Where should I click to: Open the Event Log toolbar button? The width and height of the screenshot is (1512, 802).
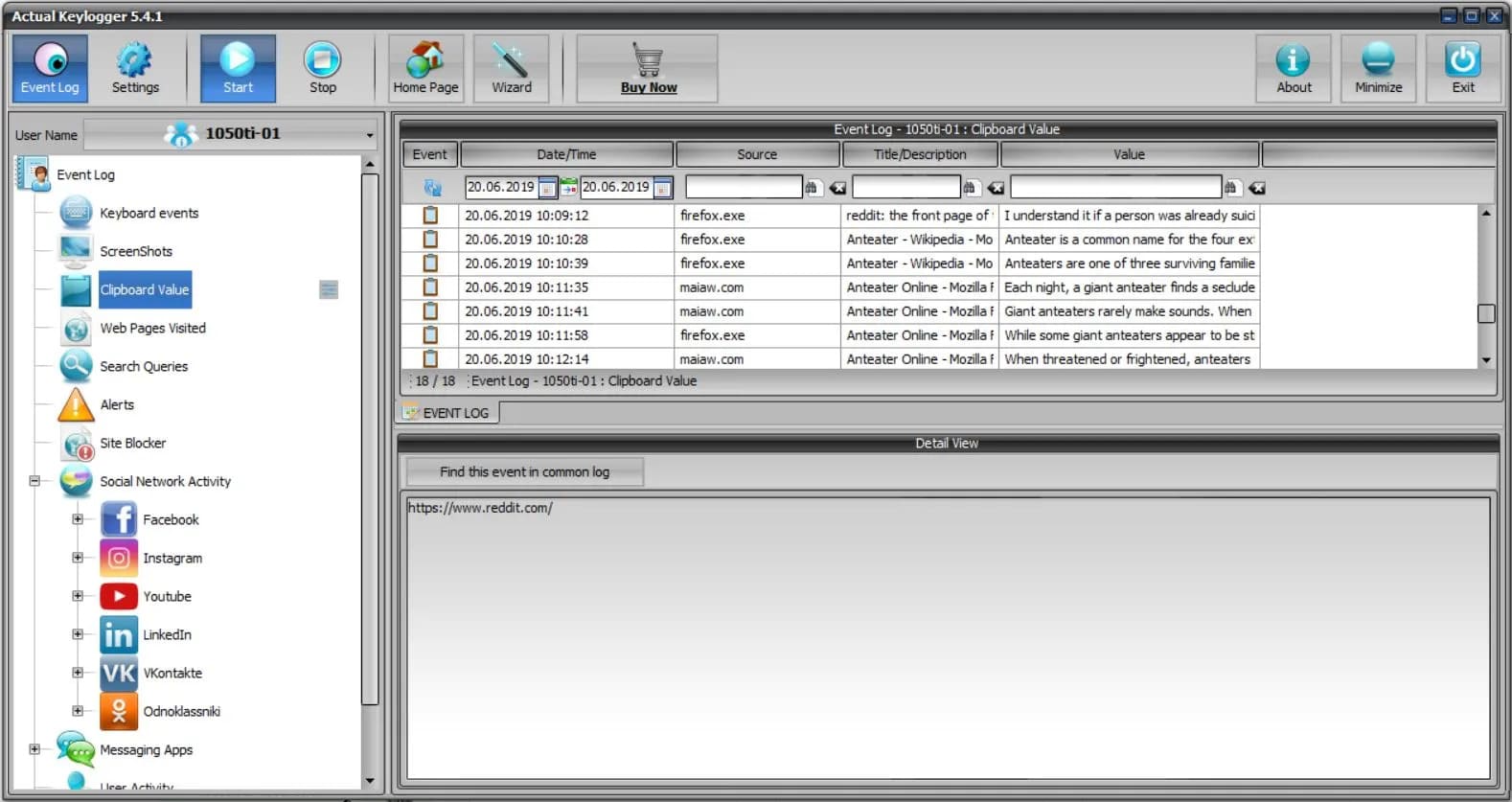[x=50, y=69]
